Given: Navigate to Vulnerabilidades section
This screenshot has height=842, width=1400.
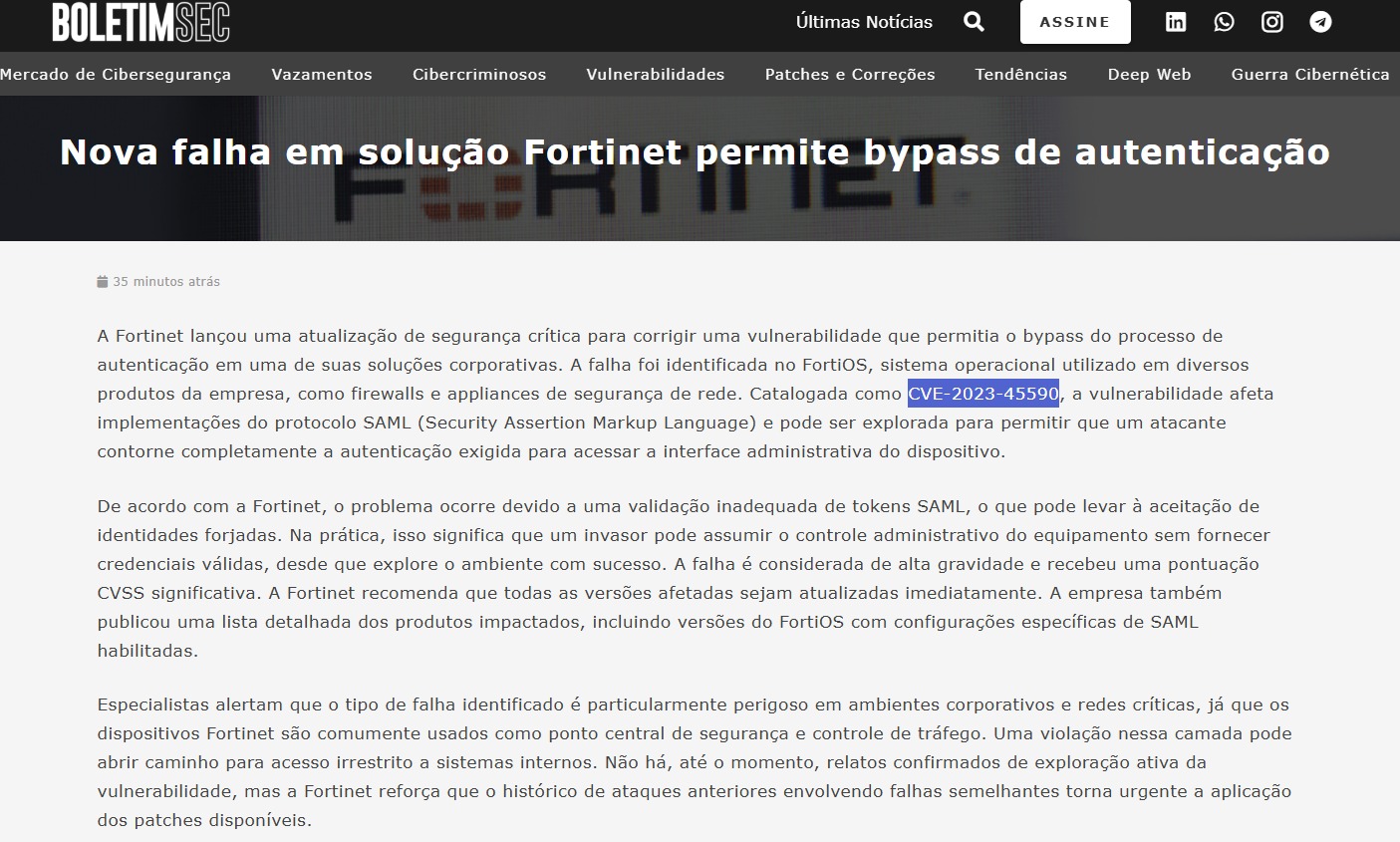Looking at the screenshot, I should coord(656,75).
